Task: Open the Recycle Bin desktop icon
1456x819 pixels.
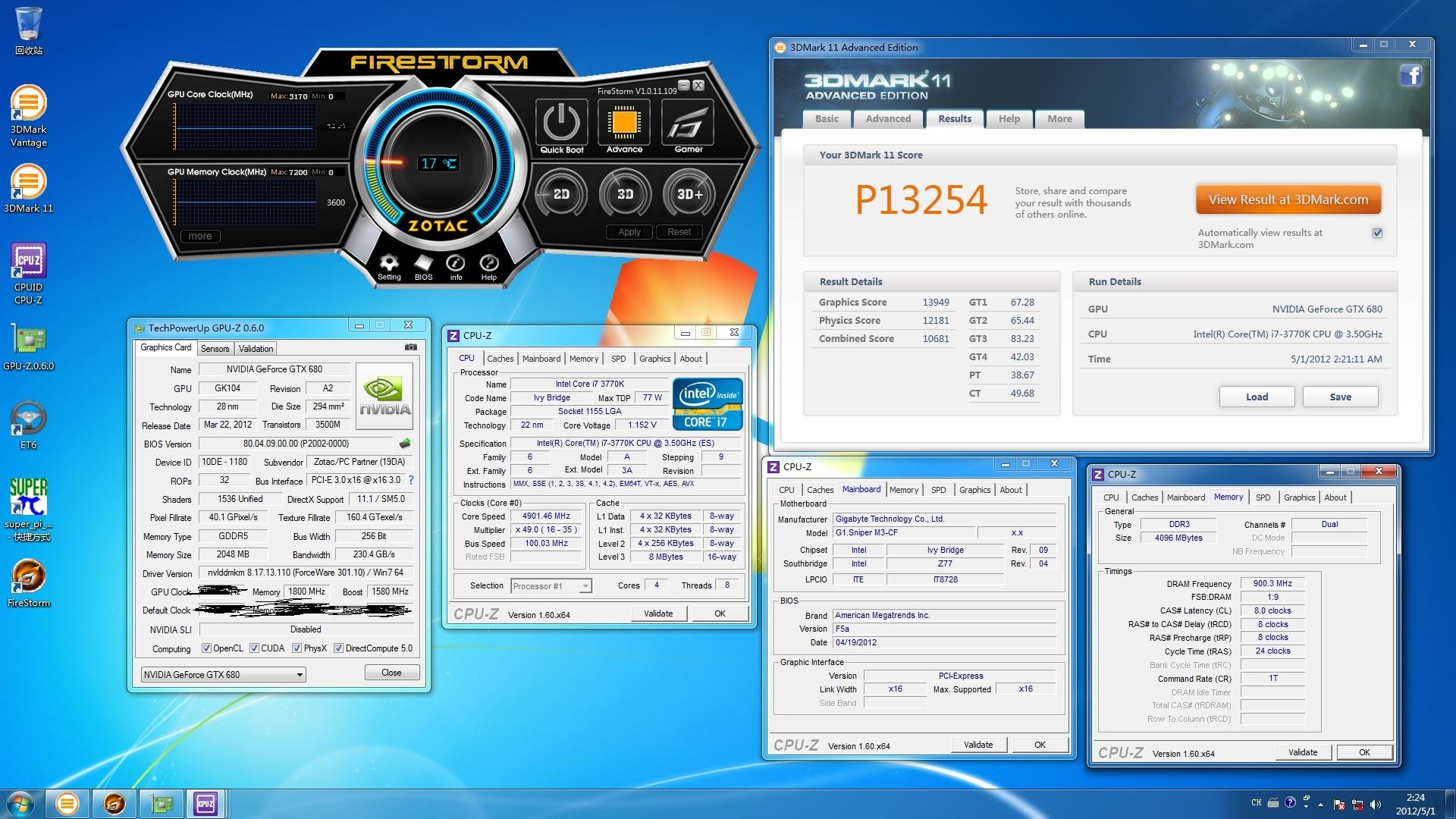Action: point(28,30)
